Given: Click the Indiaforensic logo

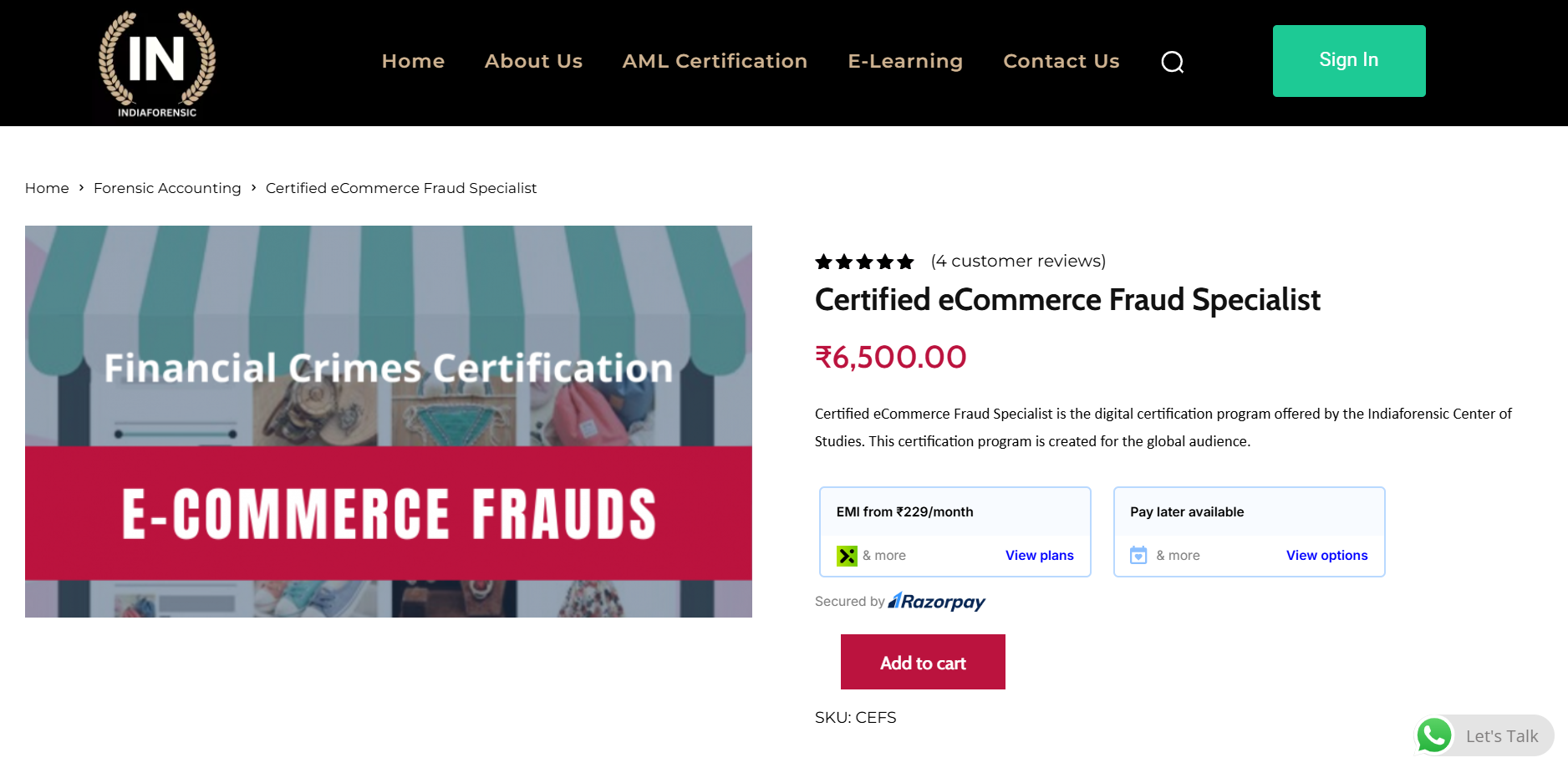Looking at the screenshot, I should (x=157, y=64).
